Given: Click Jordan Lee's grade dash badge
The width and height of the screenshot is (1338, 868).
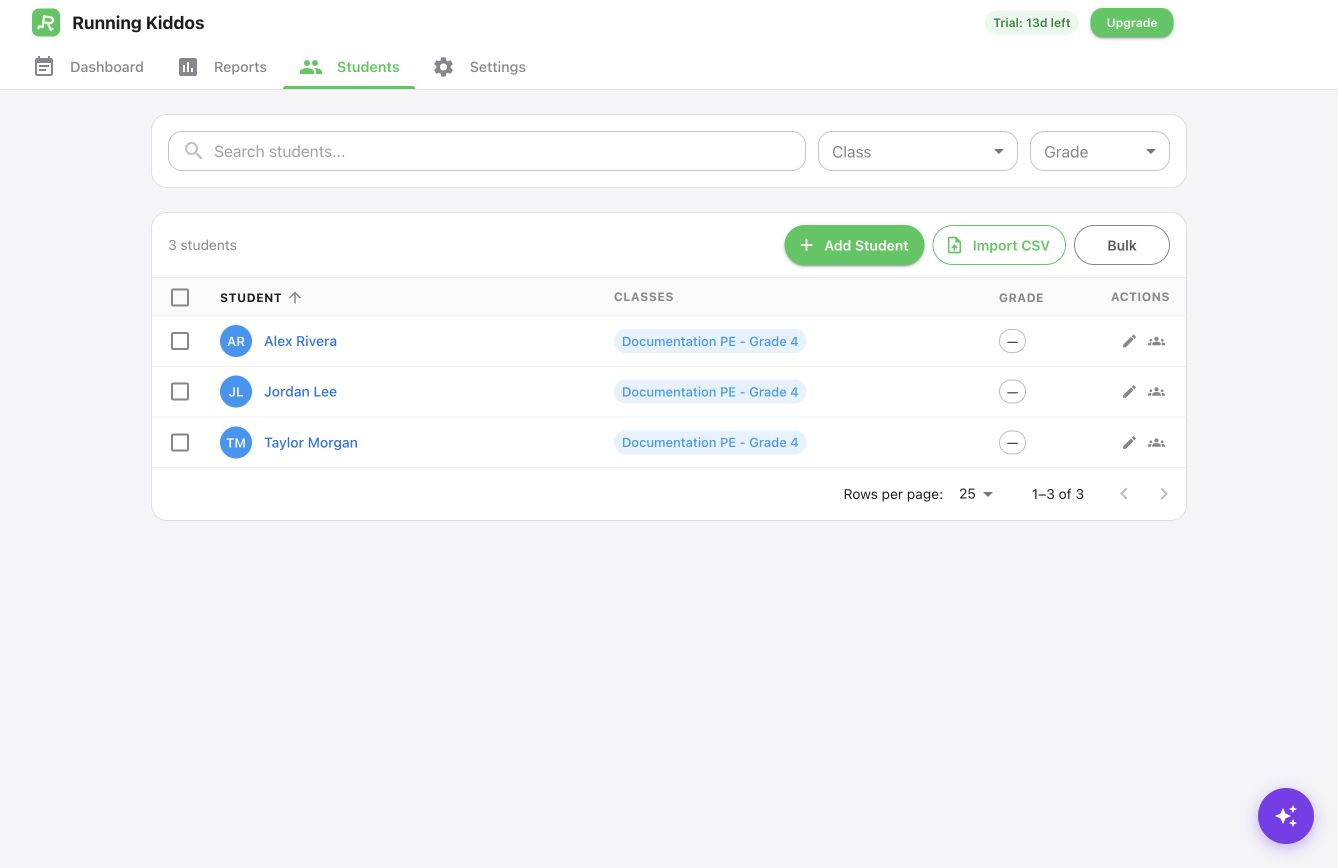Looking at the screenshot, I should 1012,392.
